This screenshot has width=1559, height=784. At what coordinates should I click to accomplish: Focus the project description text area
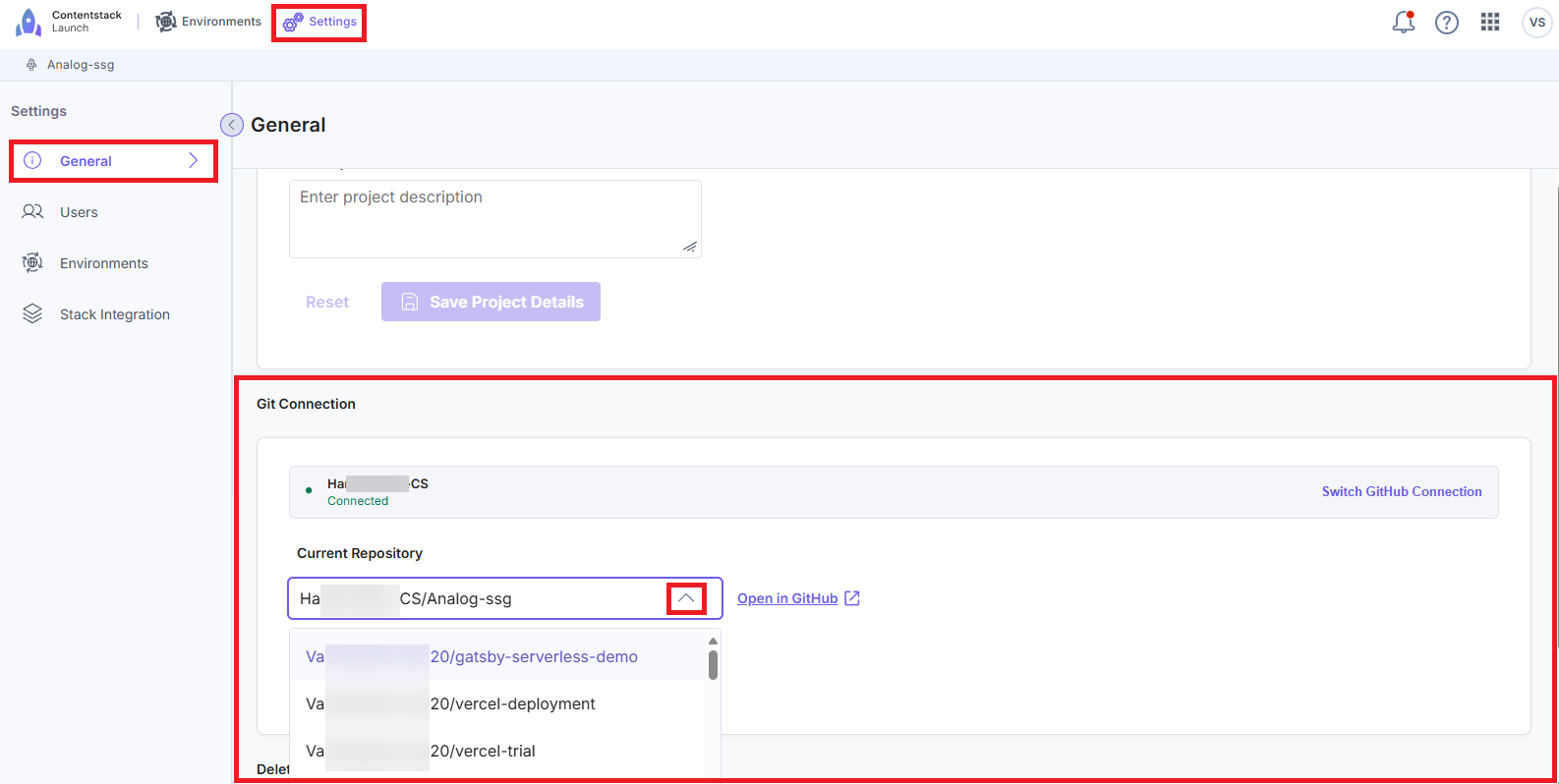coord(495,219)
